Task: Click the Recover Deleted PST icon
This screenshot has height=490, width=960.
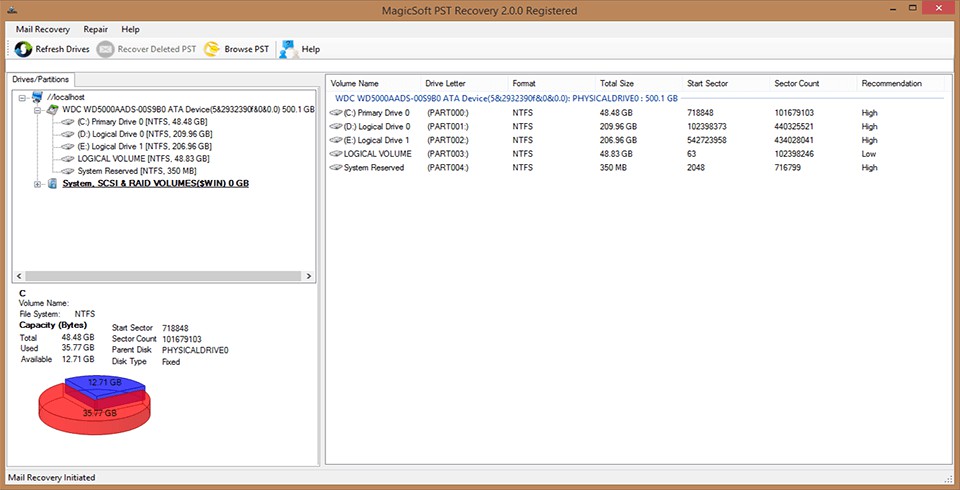Action: pyautogui.click(x=105, y=49)
